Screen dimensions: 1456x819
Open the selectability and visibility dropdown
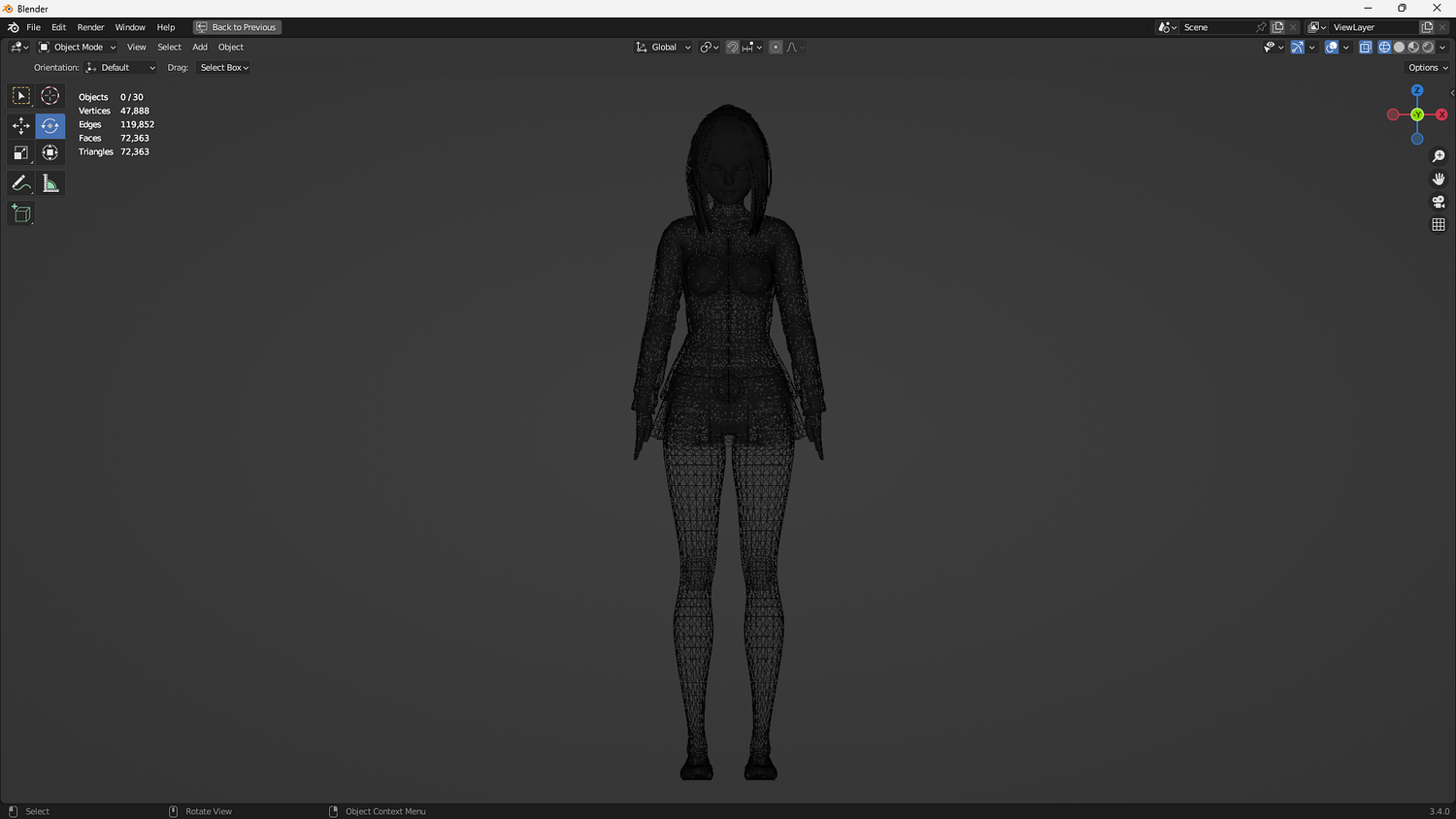pyautogui.click(x=1274, y=48)
